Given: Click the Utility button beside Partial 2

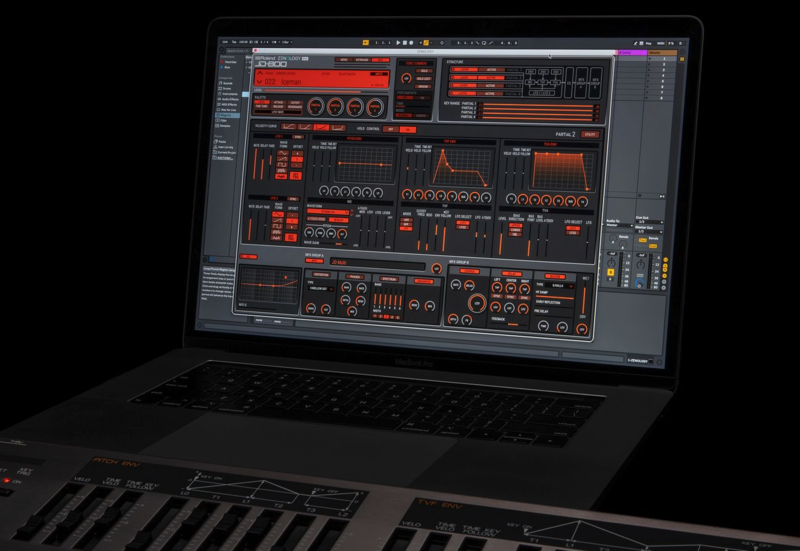Looking at the screenshot, I should coord(590,133).
